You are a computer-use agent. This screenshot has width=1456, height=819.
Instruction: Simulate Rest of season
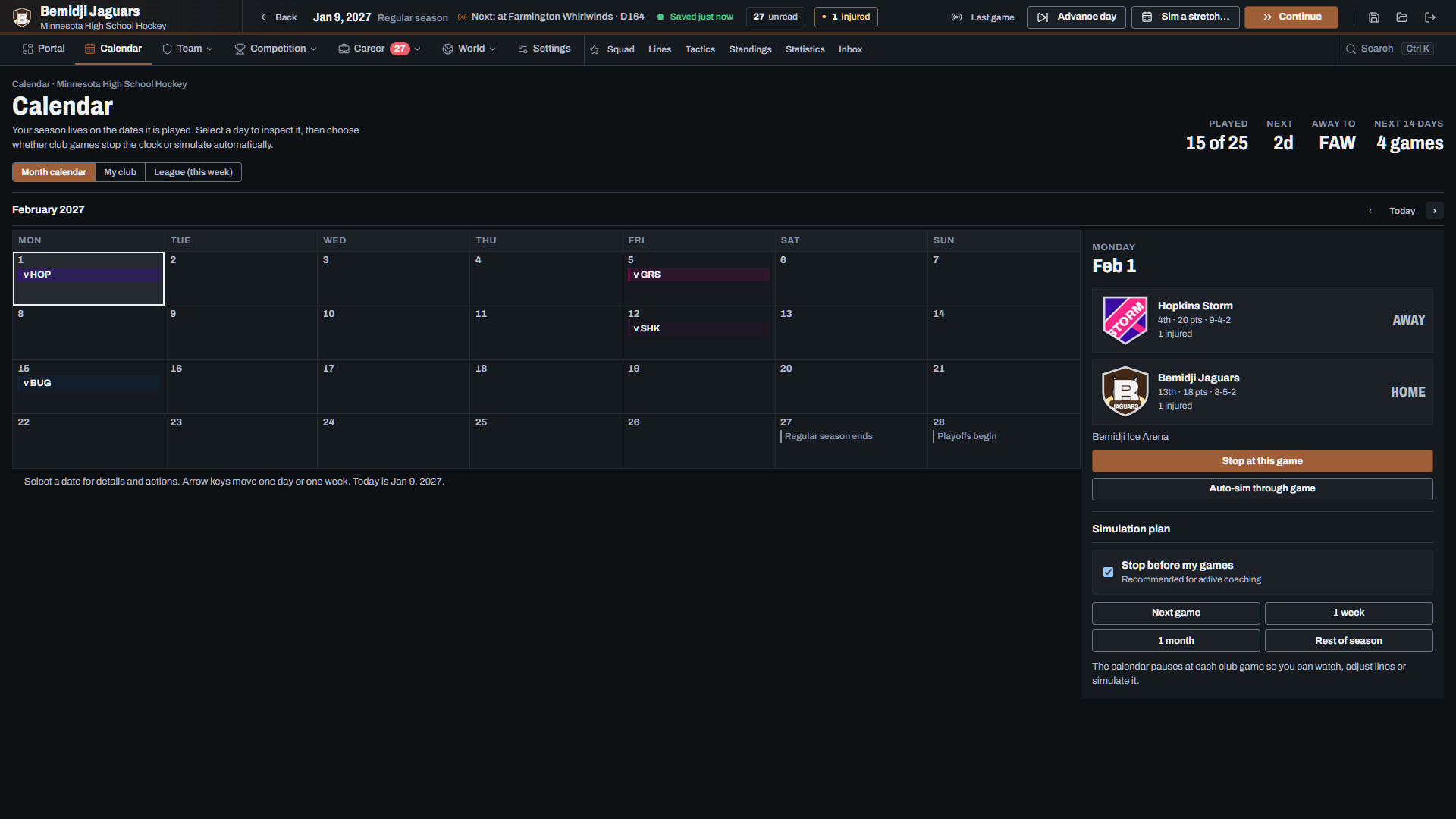tap(1348, 641)
